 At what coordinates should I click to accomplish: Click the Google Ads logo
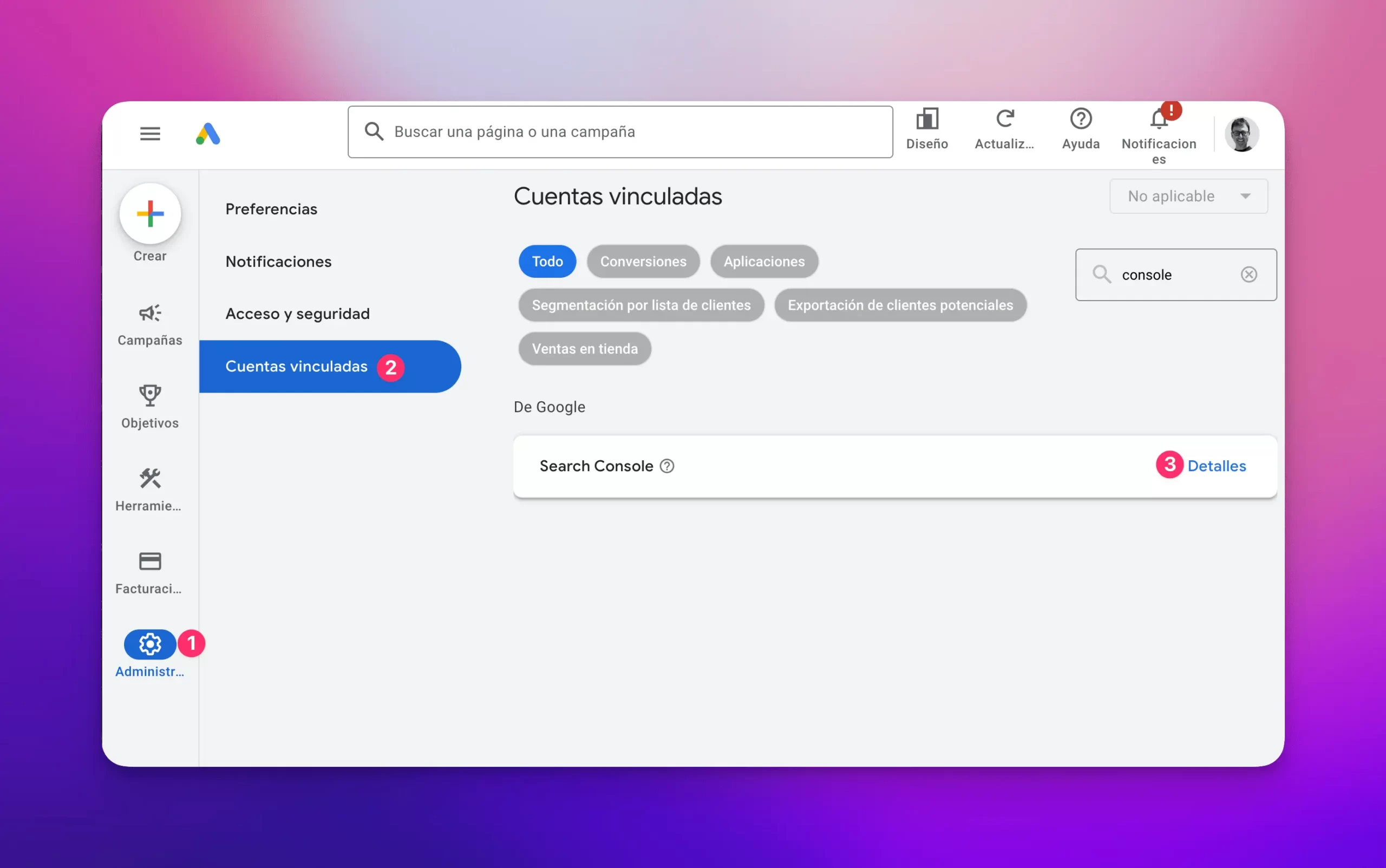pos(208,134)
